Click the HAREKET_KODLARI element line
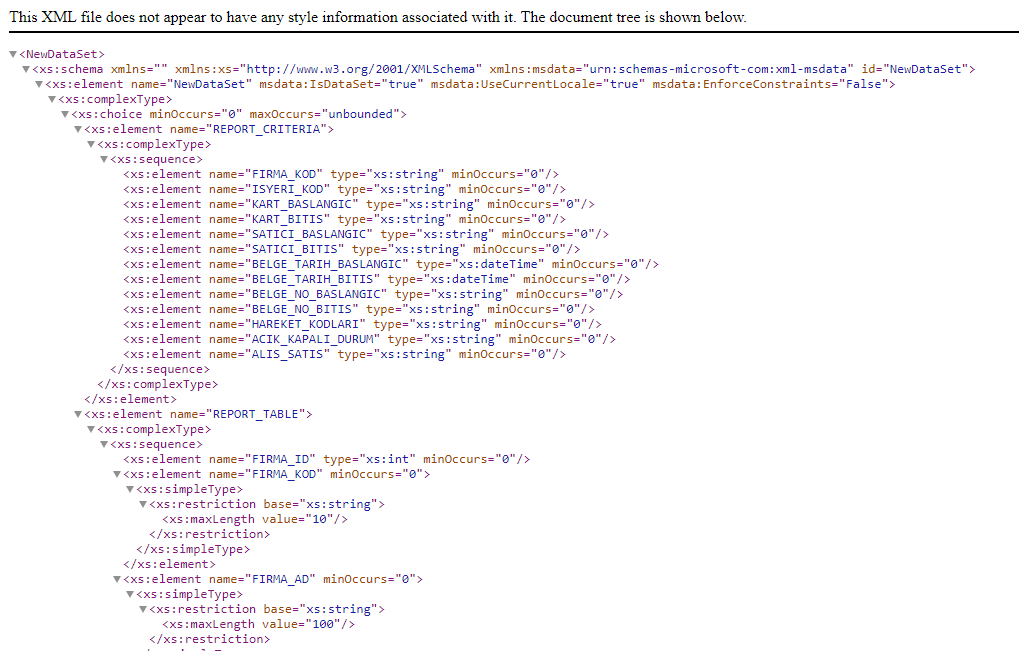Image resolution: width=1019 pixels, height=651 pixels. pyautogui.click(x=362, y=324)
